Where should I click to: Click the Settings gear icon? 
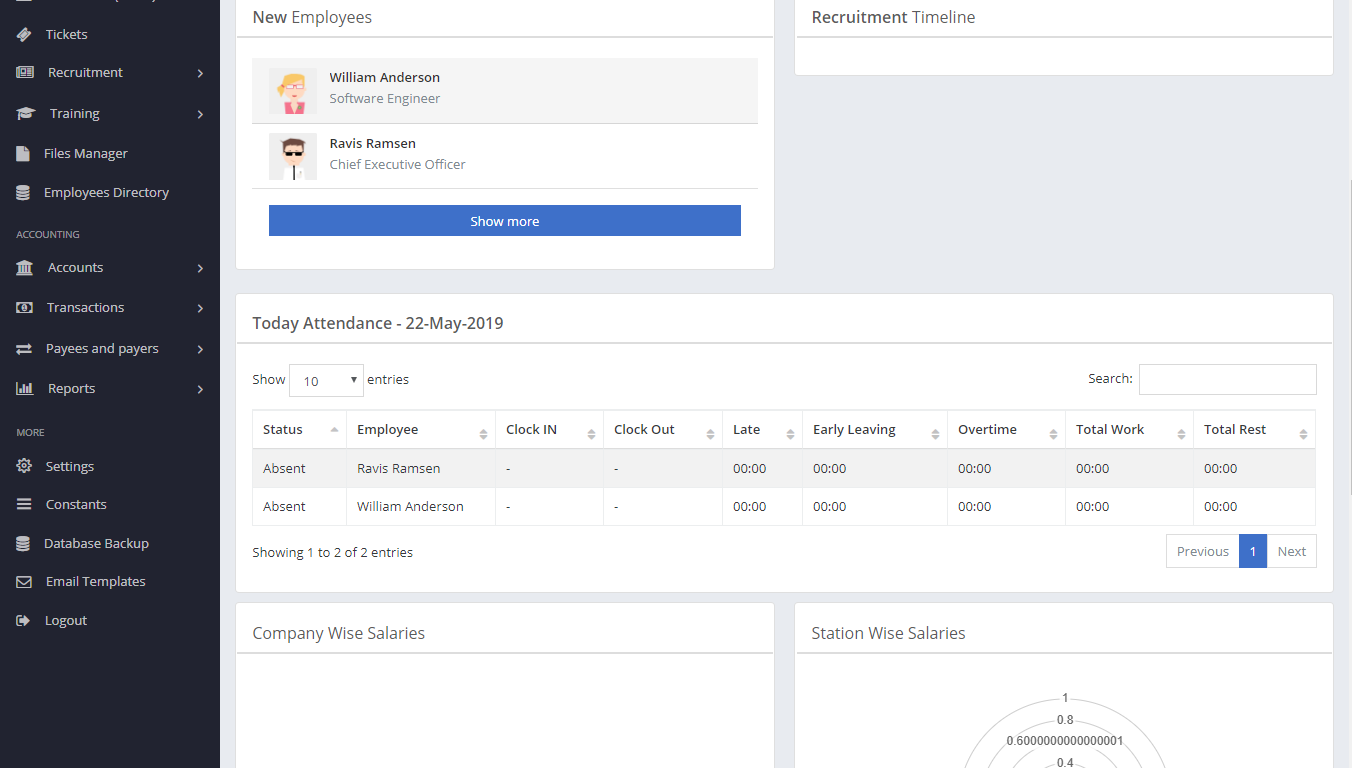24,467
